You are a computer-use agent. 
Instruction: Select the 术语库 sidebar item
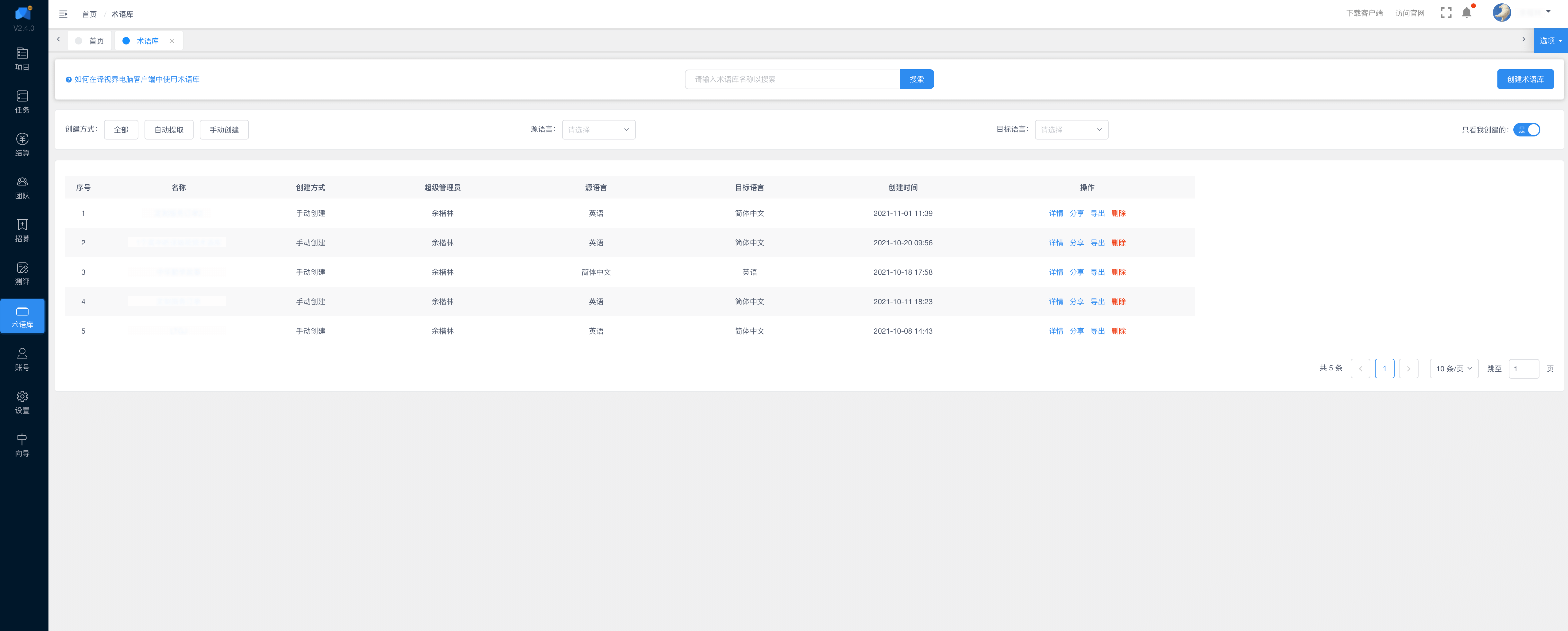point(23,316)
